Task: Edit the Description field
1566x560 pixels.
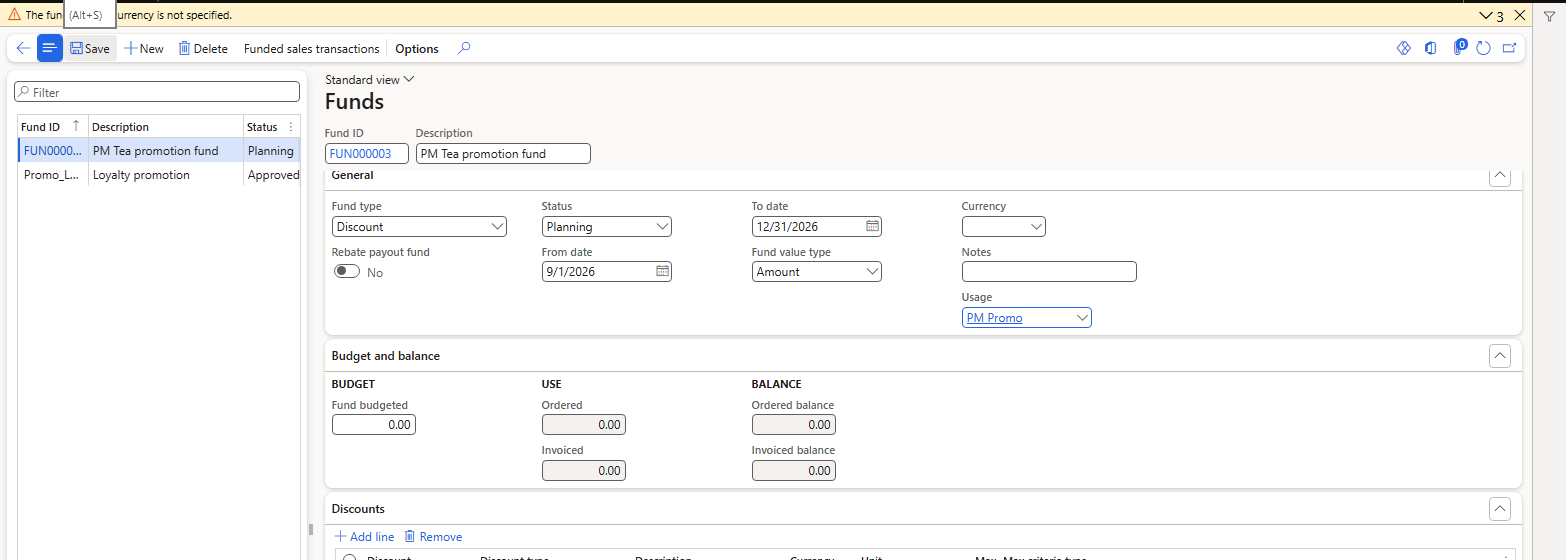Action: click(503, 153)
